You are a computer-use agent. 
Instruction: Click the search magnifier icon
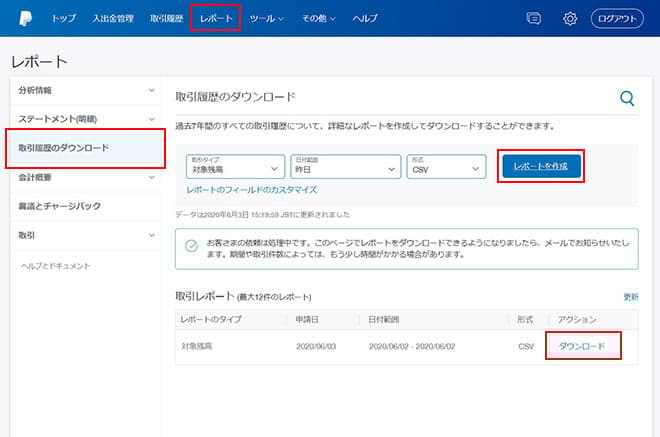click(627, 97)
